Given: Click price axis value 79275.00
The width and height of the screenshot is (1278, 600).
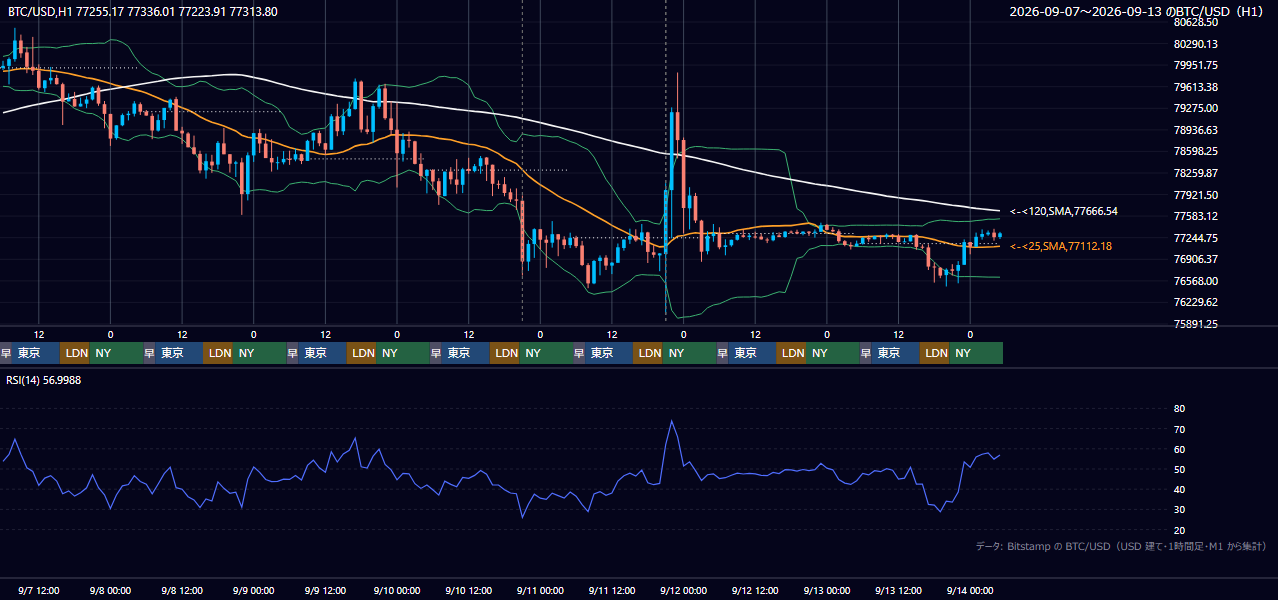Looking at the screenshot, I should (1196, 108).
